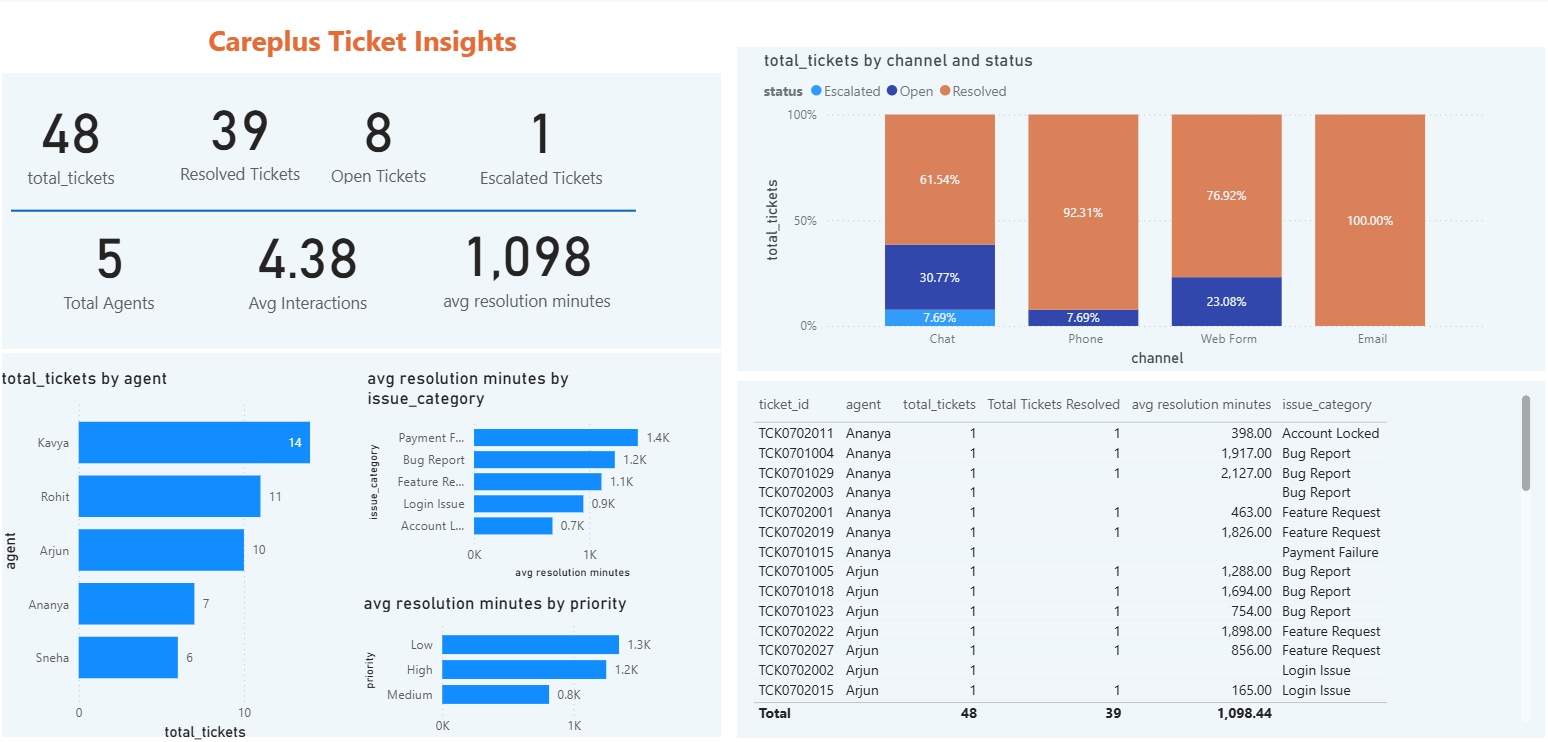Select Kavya's bar in tickets by agent

[x=194, y=442]
